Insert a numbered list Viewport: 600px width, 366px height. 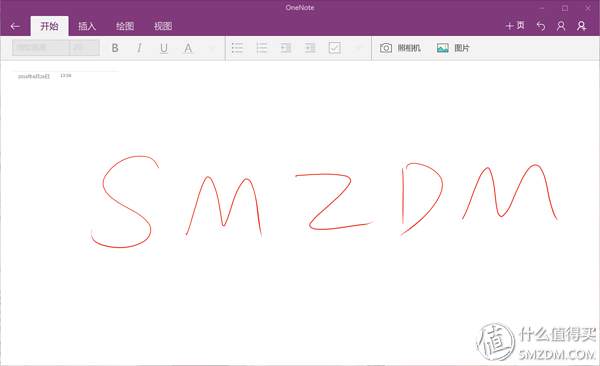pyautogui.click(x=262, y=48)
